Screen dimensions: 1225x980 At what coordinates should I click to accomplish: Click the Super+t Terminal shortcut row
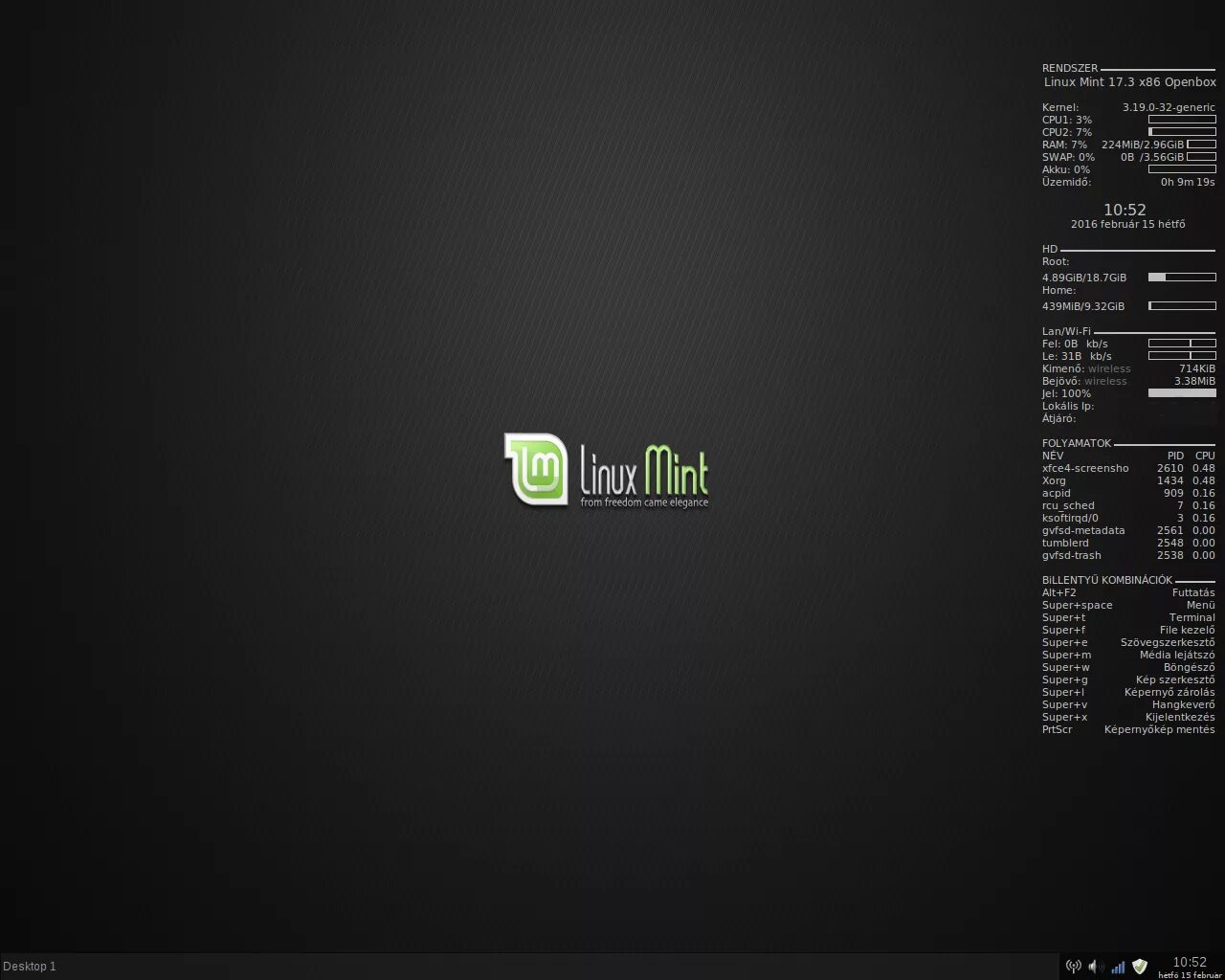[x=1128, y=617]
